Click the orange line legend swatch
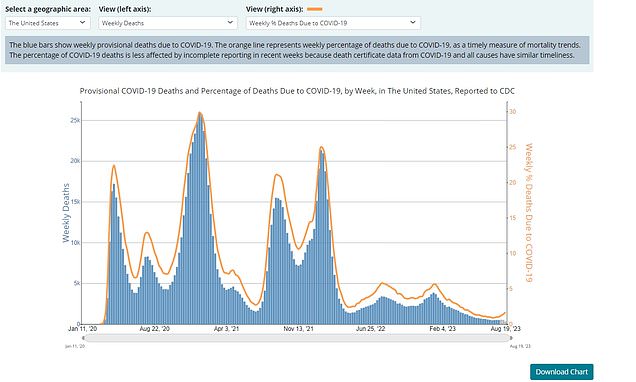Screen dimensions: 636x382 315,9
